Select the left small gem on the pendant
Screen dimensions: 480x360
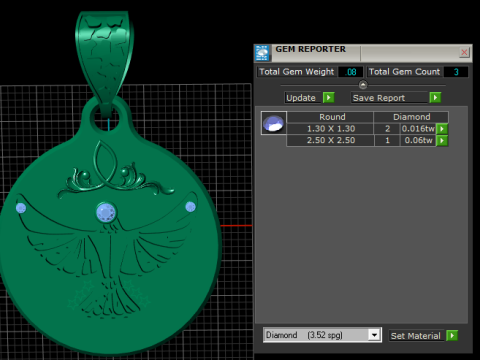[x=21, y=208]
